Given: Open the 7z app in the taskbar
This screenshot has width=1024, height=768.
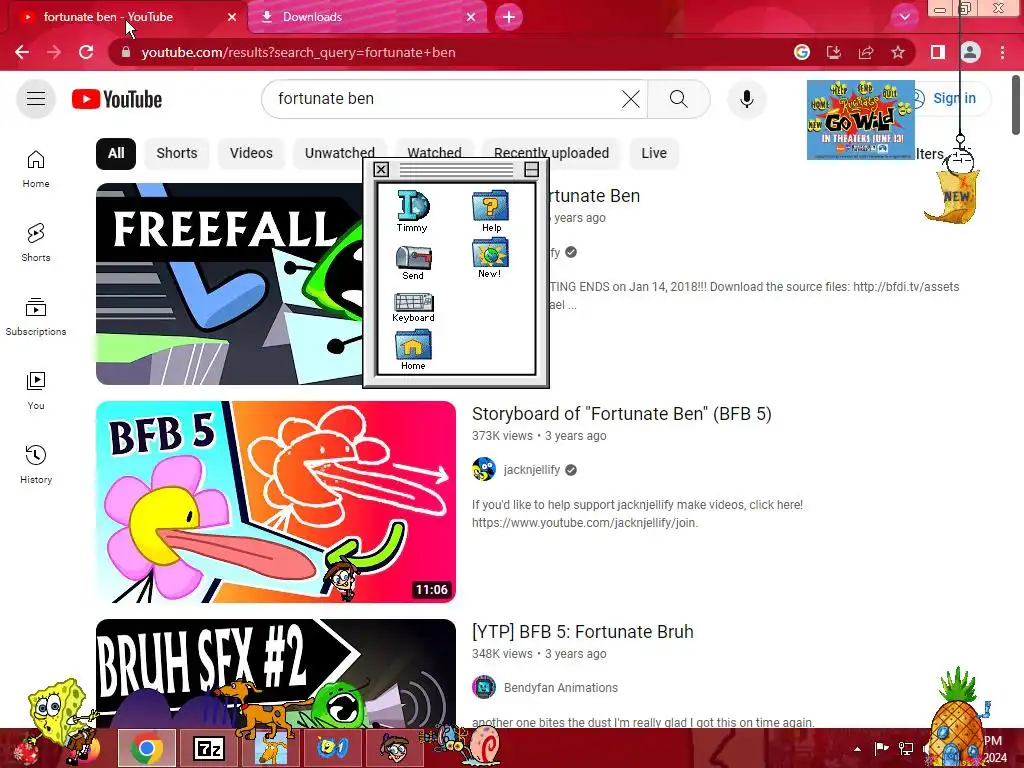Looking at the screenshot, I should point(208,748).
